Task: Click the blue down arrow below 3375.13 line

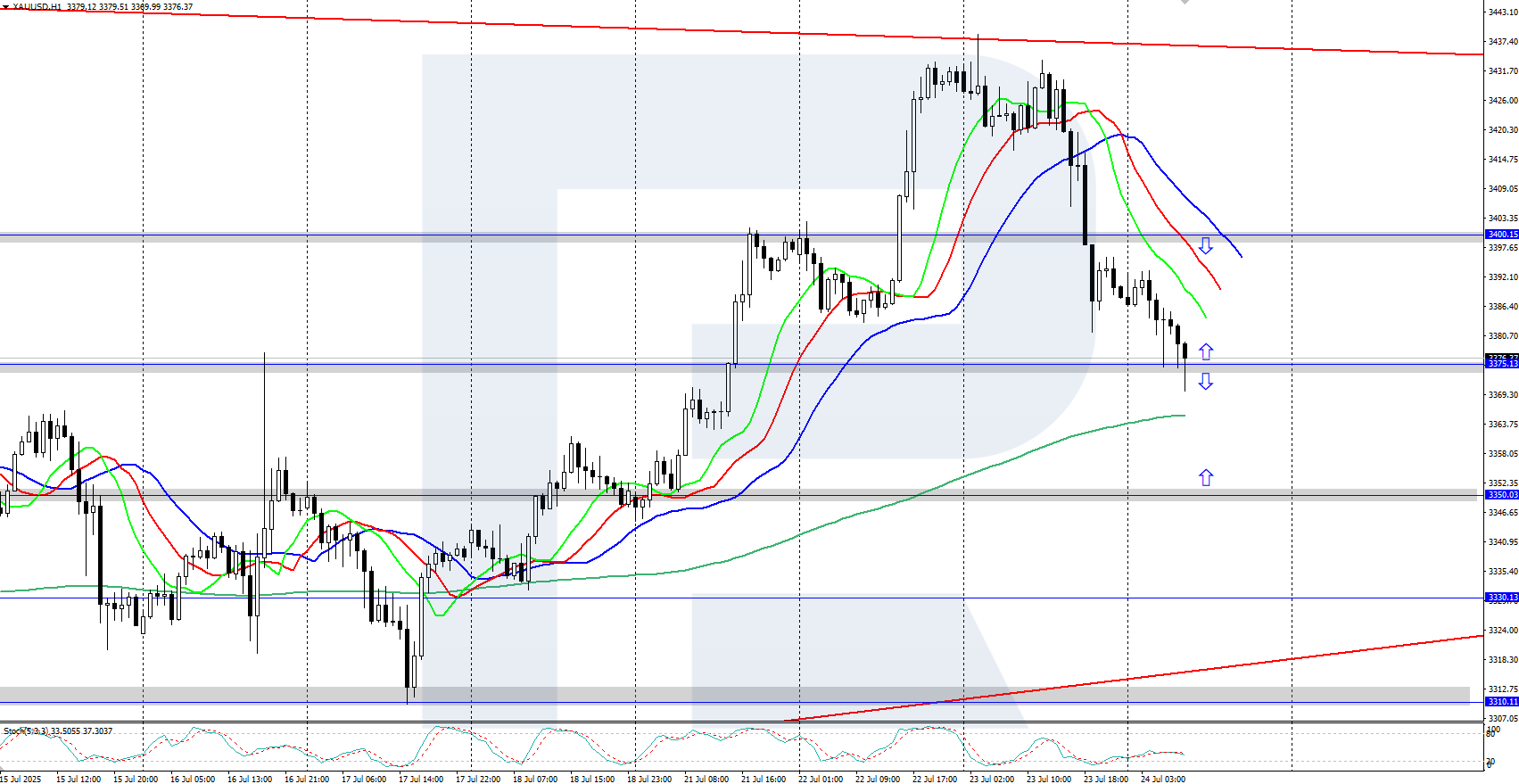Action: click(x=1205, y=382)
